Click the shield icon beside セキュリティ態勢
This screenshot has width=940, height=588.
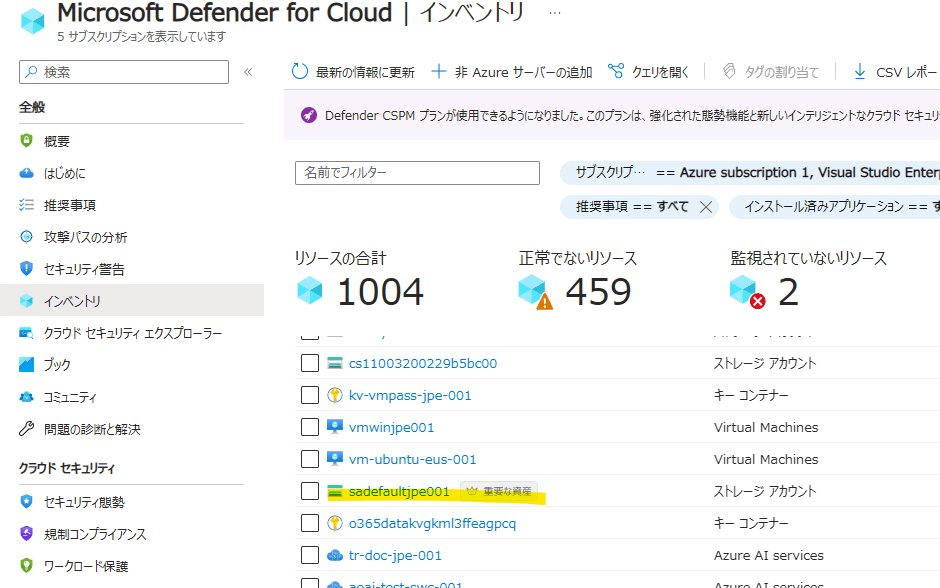pyautogui.click(x=26, y=502)
